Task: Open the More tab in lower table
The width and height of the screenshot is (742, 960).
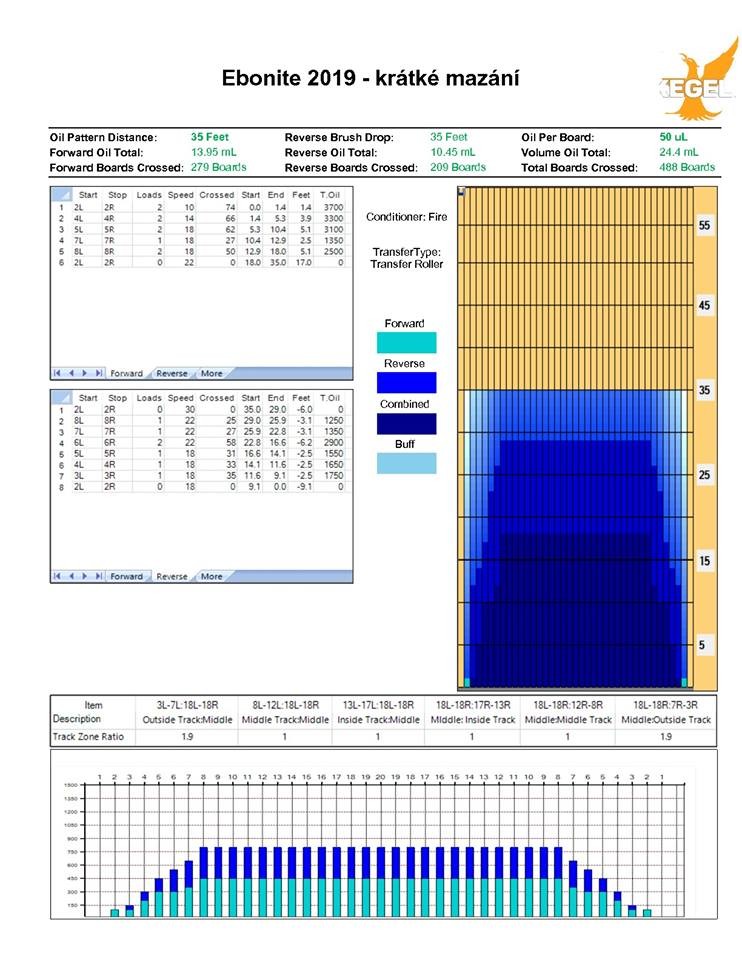Action: coord(211,577)
